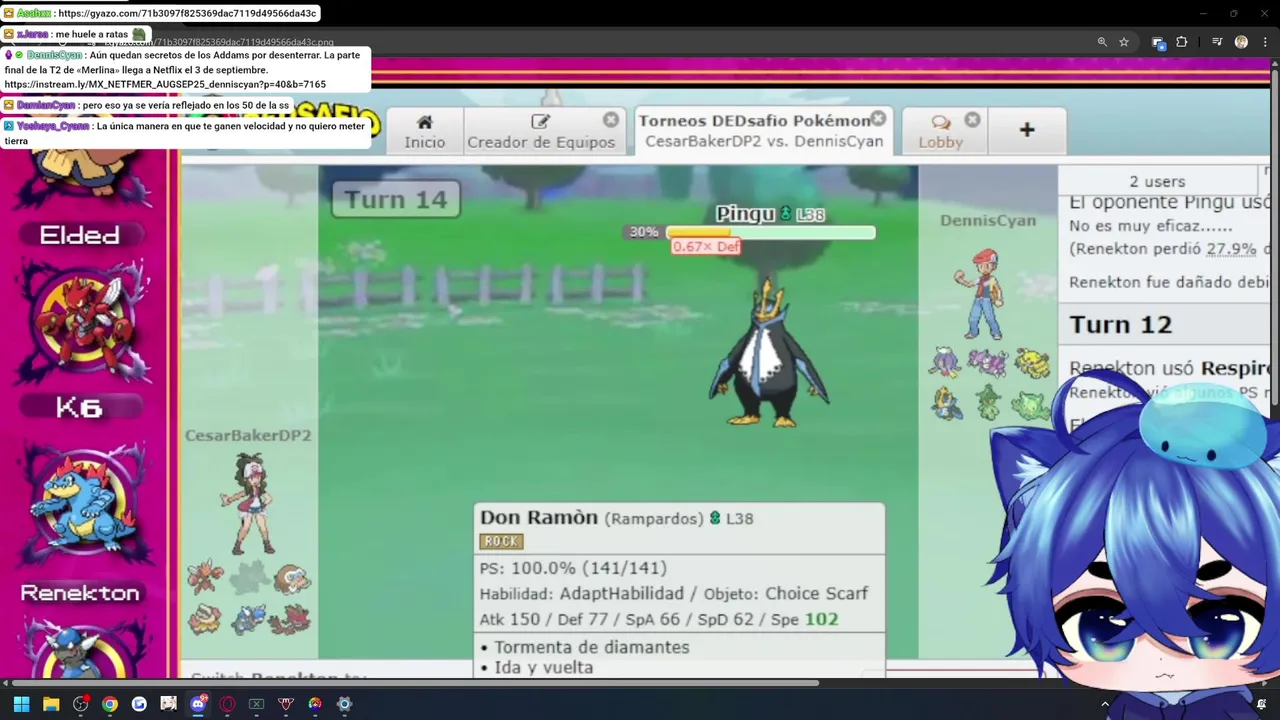Screen dimensions: 1280x720
Task: Click the Don Ramòn tooltip name
Action: pos(538,517)
